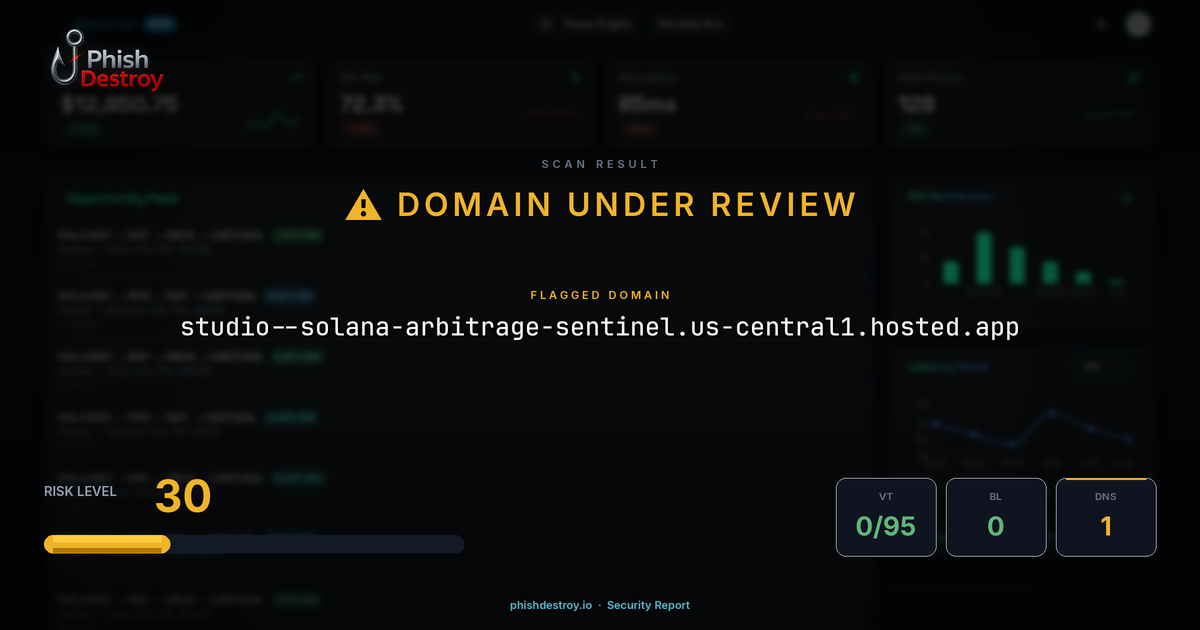Open the user avatar in the top-right corner
Viewport: 1200px width, 630px height.
point(1138,23)
